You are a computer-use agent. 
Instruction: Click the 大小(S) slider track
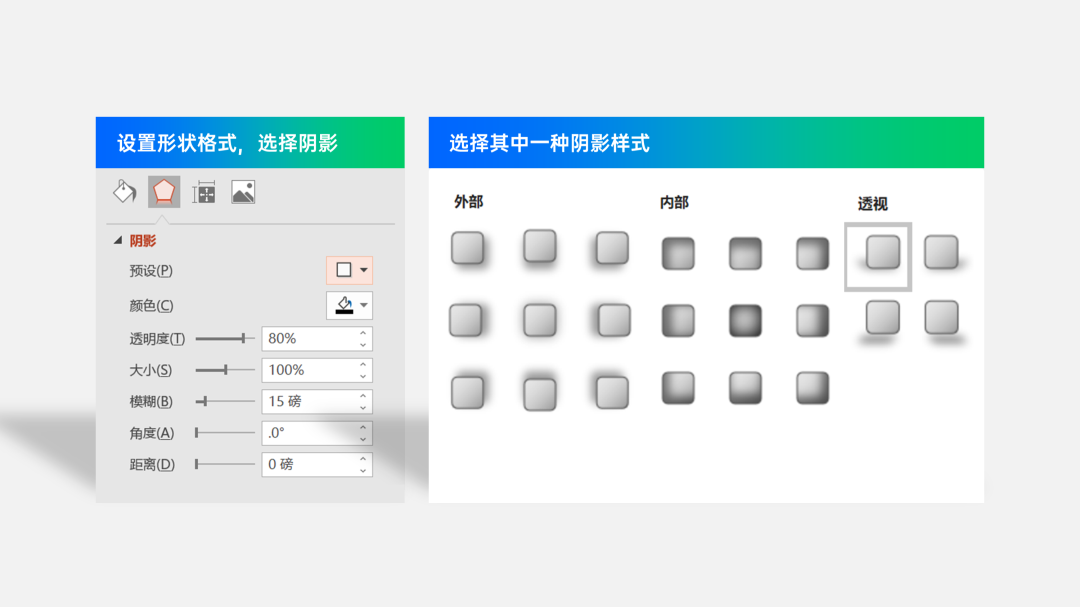pyautogui.click(x=225, y=370)
